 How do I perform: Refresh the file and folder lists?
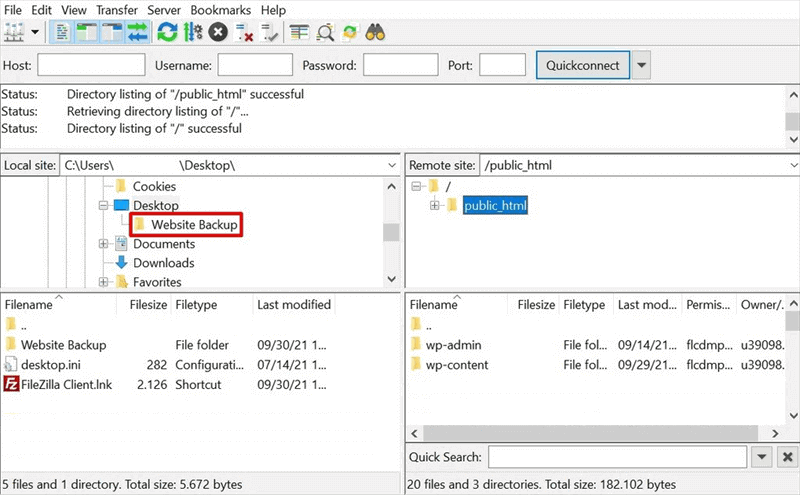(168, 32)
